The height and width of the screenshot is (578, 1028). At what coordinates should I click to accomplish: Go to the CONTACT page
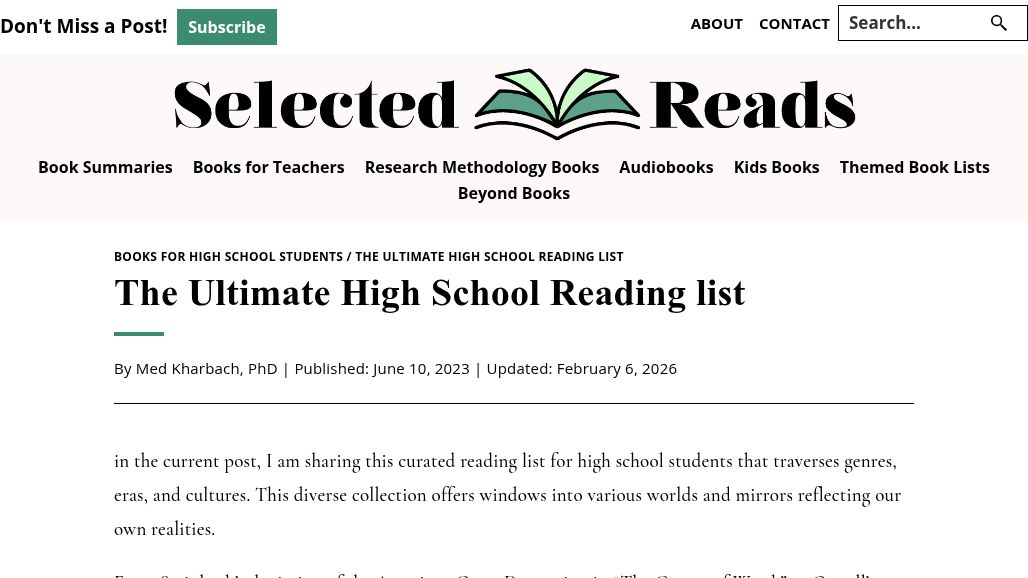point(794,23)
